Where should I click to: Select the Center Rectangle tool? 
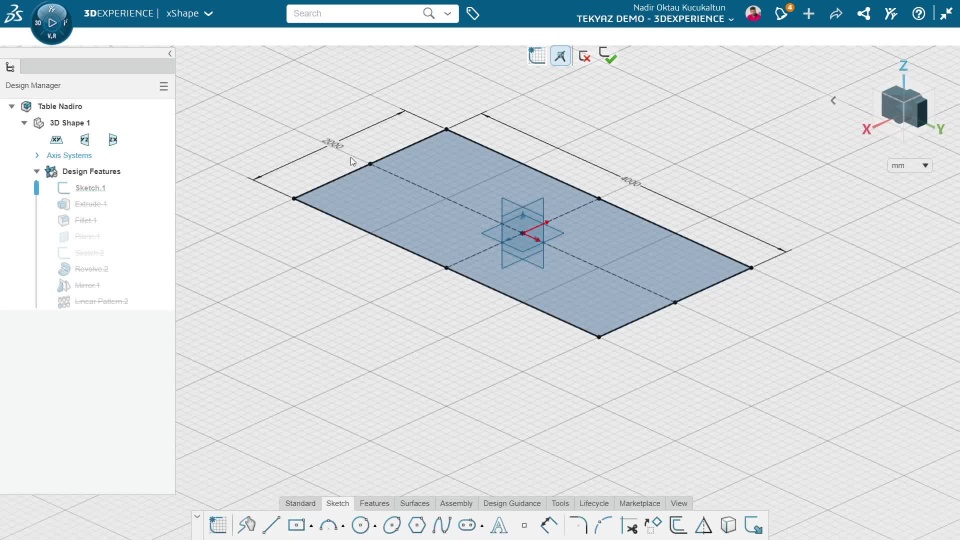296,525
